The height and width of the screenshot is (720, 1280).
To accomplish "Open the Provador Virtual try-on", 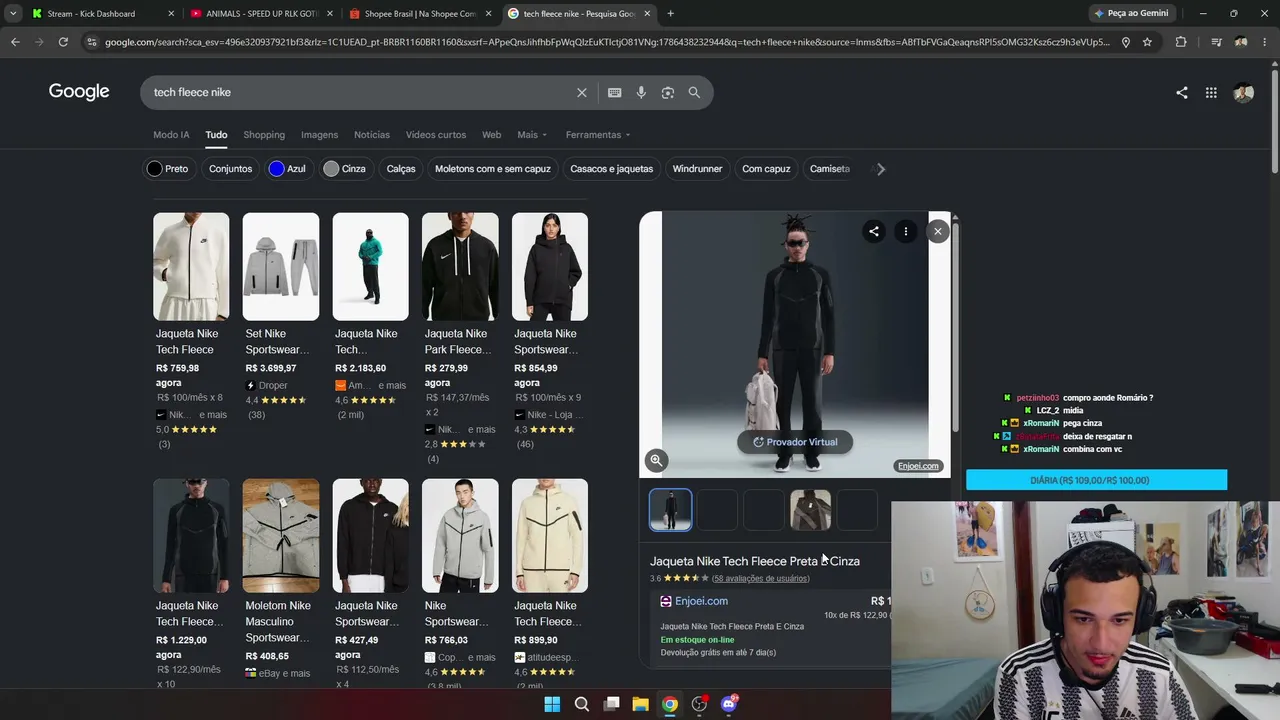I will (795, 442).
